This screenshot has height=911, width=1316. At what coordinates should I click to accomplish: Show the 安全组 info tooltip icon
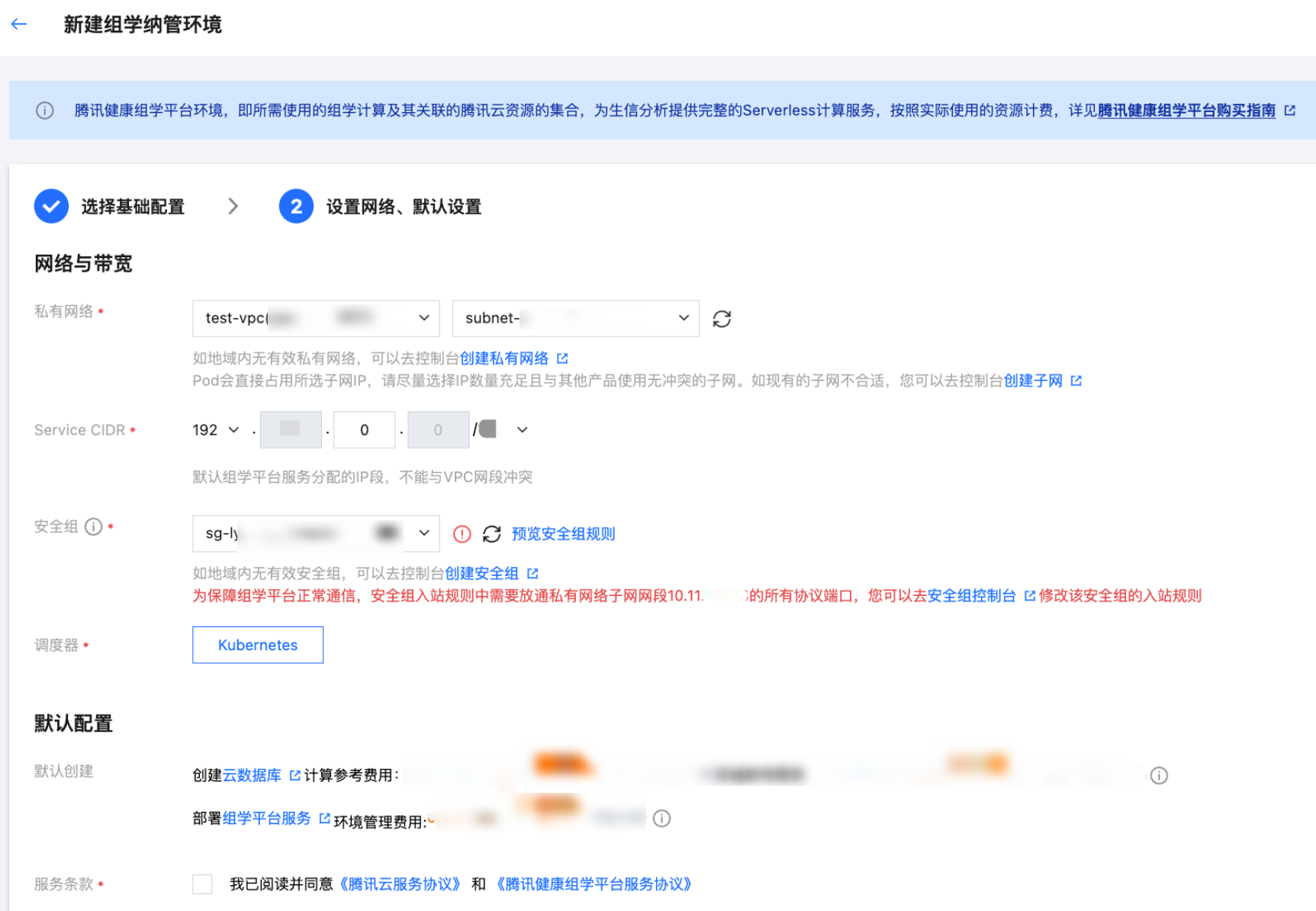[93, 526]
